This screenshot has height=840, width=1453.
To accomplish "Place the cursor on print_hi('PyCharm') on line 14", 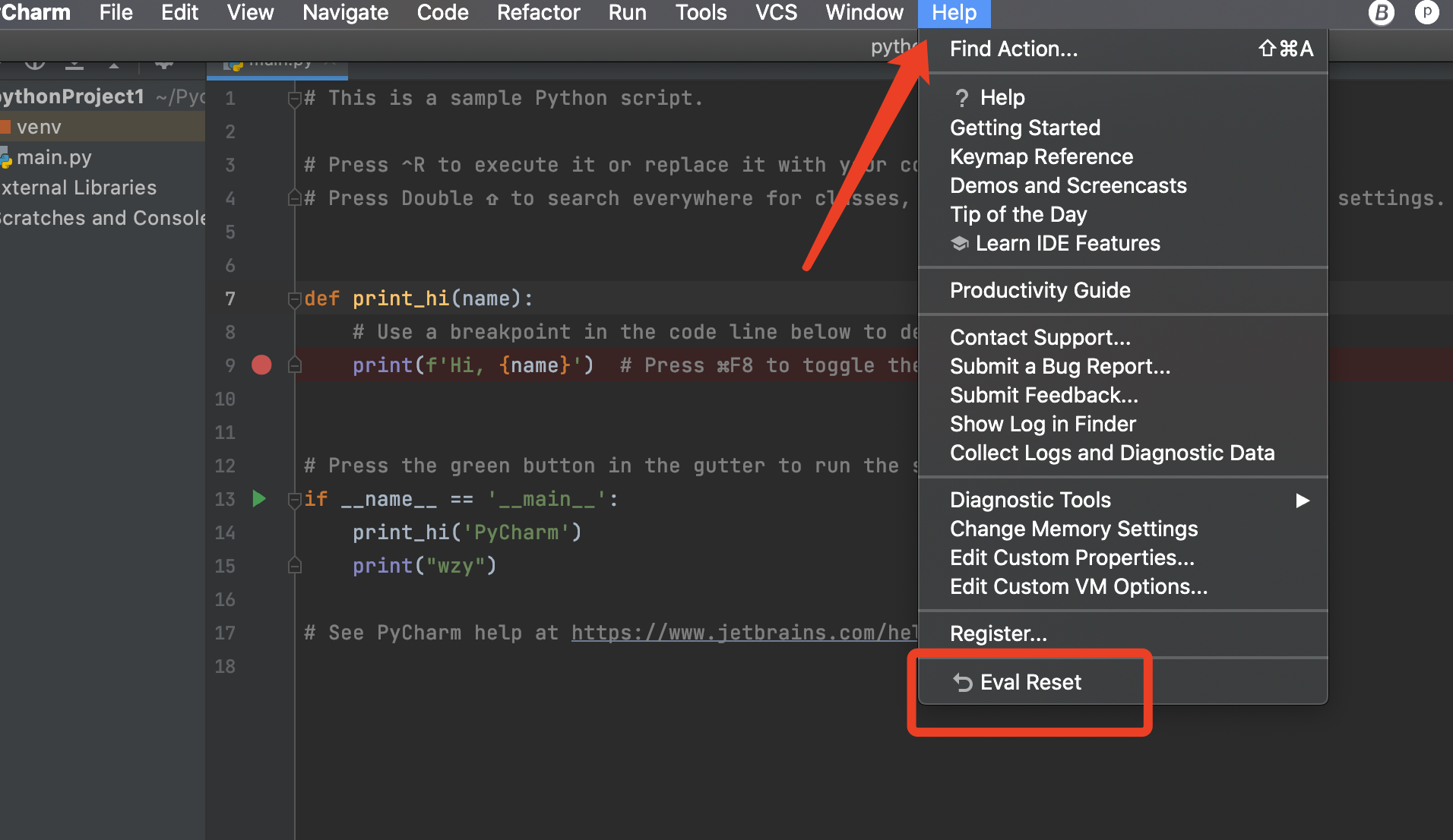I will [x=467, y=532].
